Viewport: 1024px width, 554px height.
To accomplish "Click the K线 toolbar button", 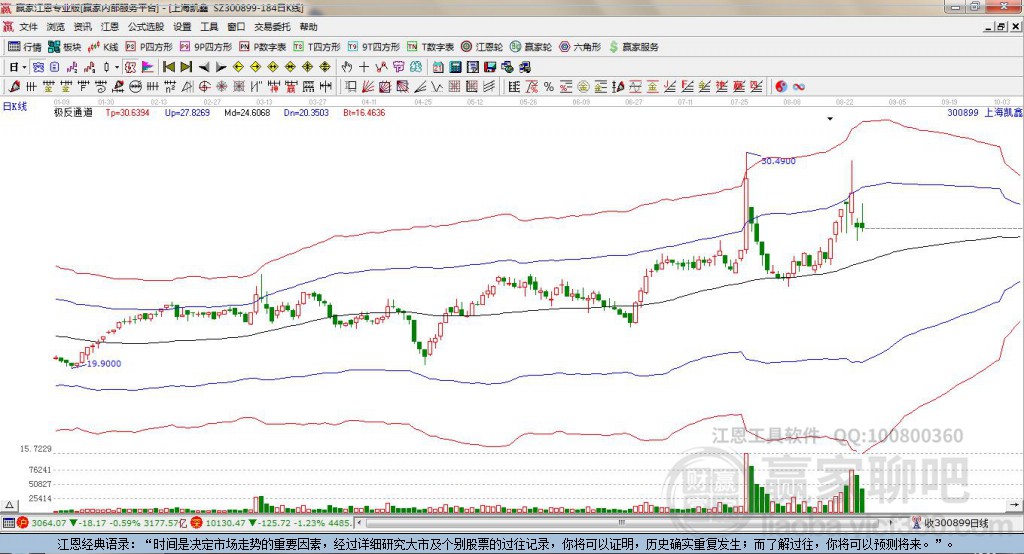I will (103, 47).
